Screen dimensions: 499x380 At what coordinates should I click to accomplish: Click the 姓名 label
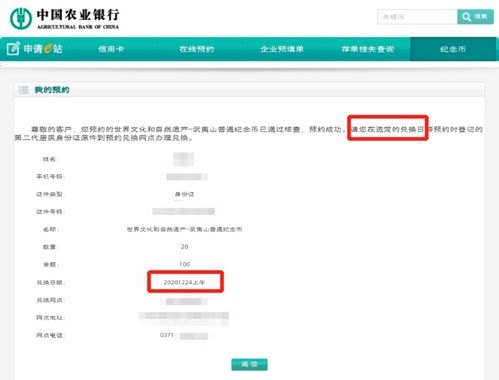[x=50, y=159]
